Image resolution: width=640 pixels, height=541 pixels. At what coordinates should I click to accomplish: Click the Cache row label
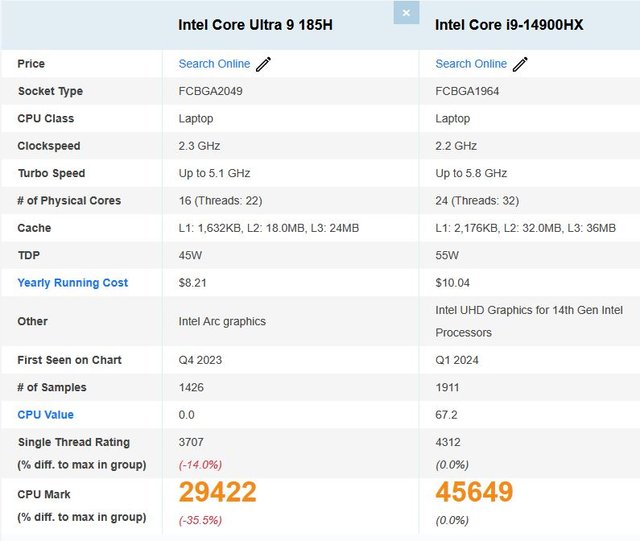click(34, 228)
